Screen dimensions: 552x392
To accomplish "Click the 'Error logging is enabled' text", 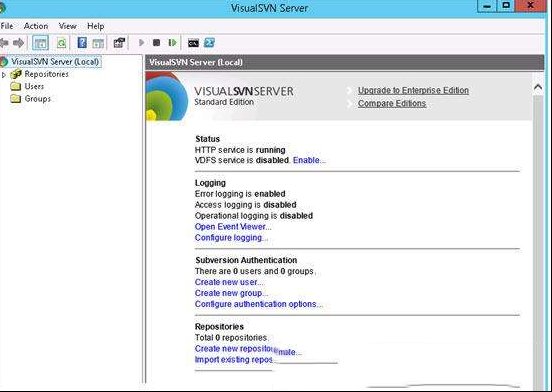I will 240,194.
